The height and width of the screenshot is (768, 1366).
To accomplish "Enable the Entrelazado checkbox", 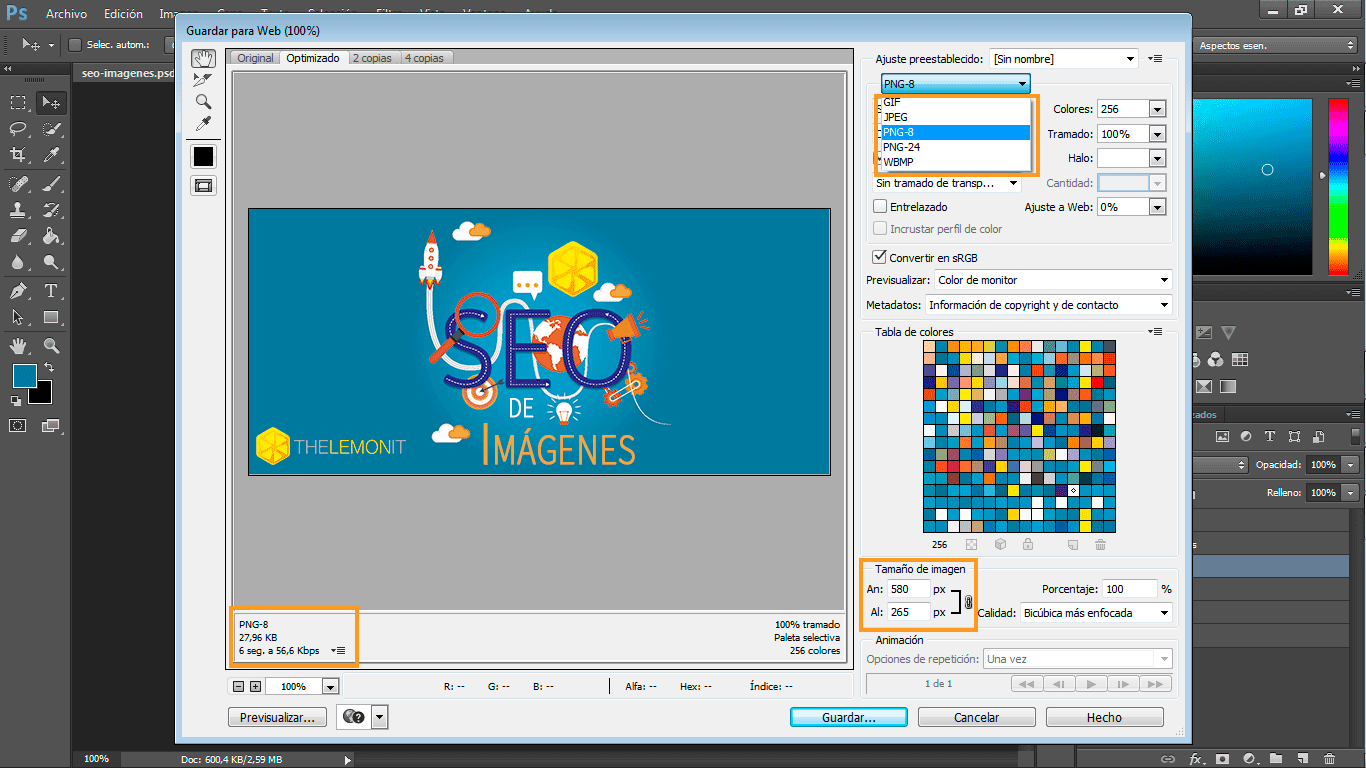I will click(x=880, y=207).
